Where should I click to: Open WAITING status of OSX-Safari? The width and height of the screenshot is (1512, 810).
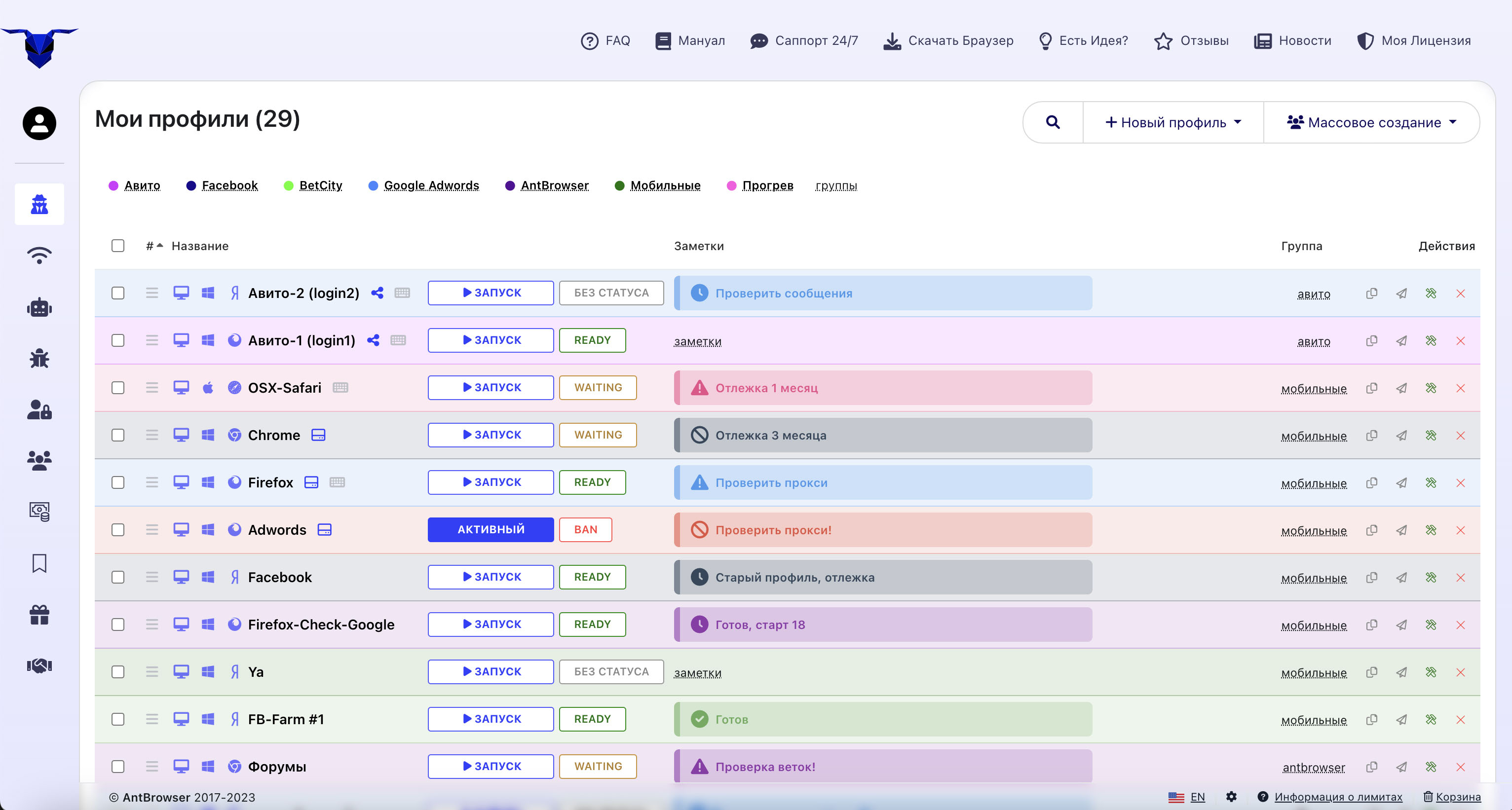click(598, 387)
